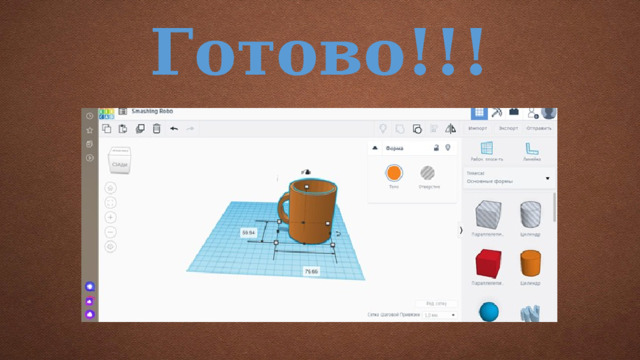
Task: Click the invite collaborator icon
Action: [532, 113]
